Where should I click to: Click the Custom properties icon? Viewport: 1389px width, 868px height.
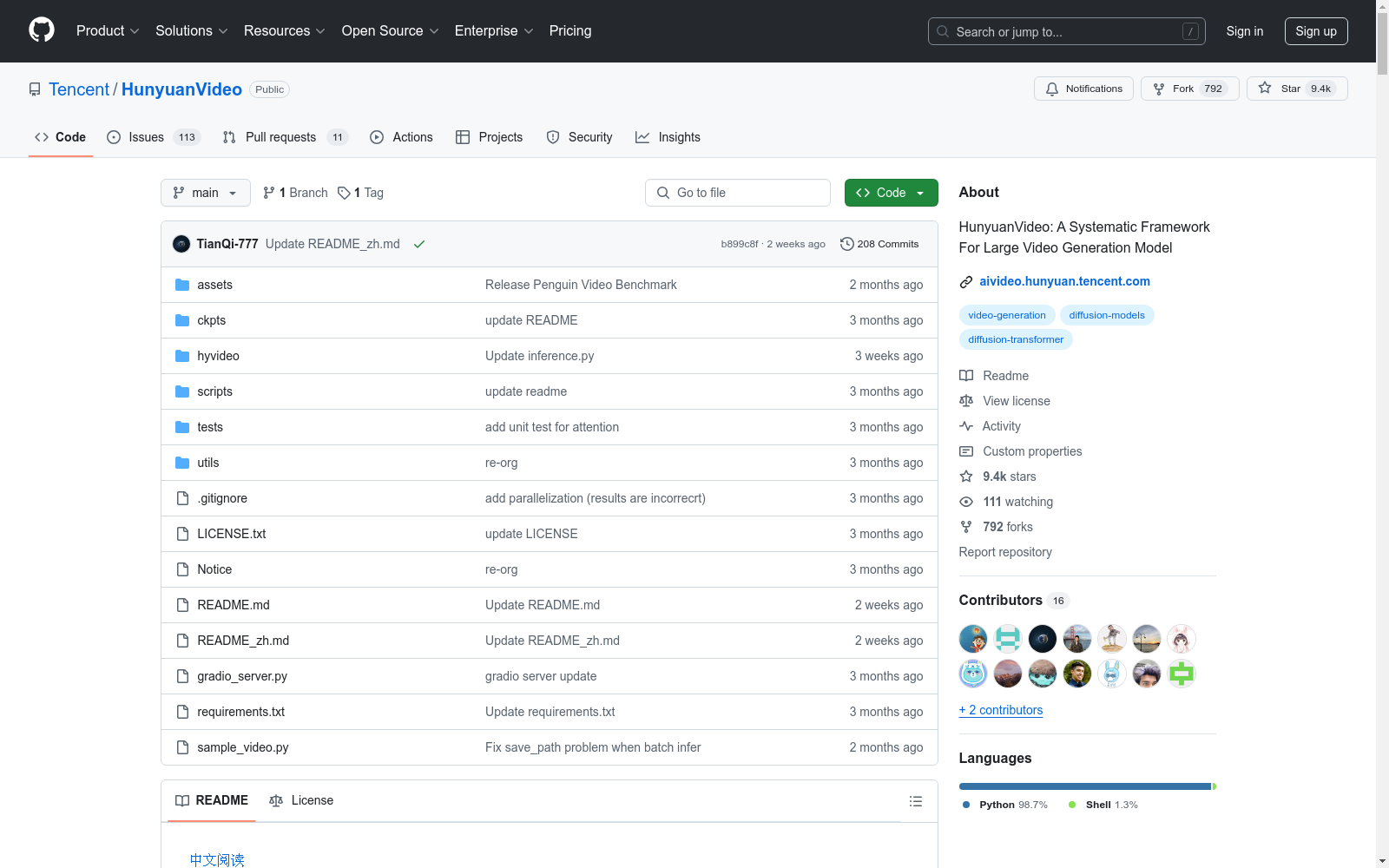[966, 451]
